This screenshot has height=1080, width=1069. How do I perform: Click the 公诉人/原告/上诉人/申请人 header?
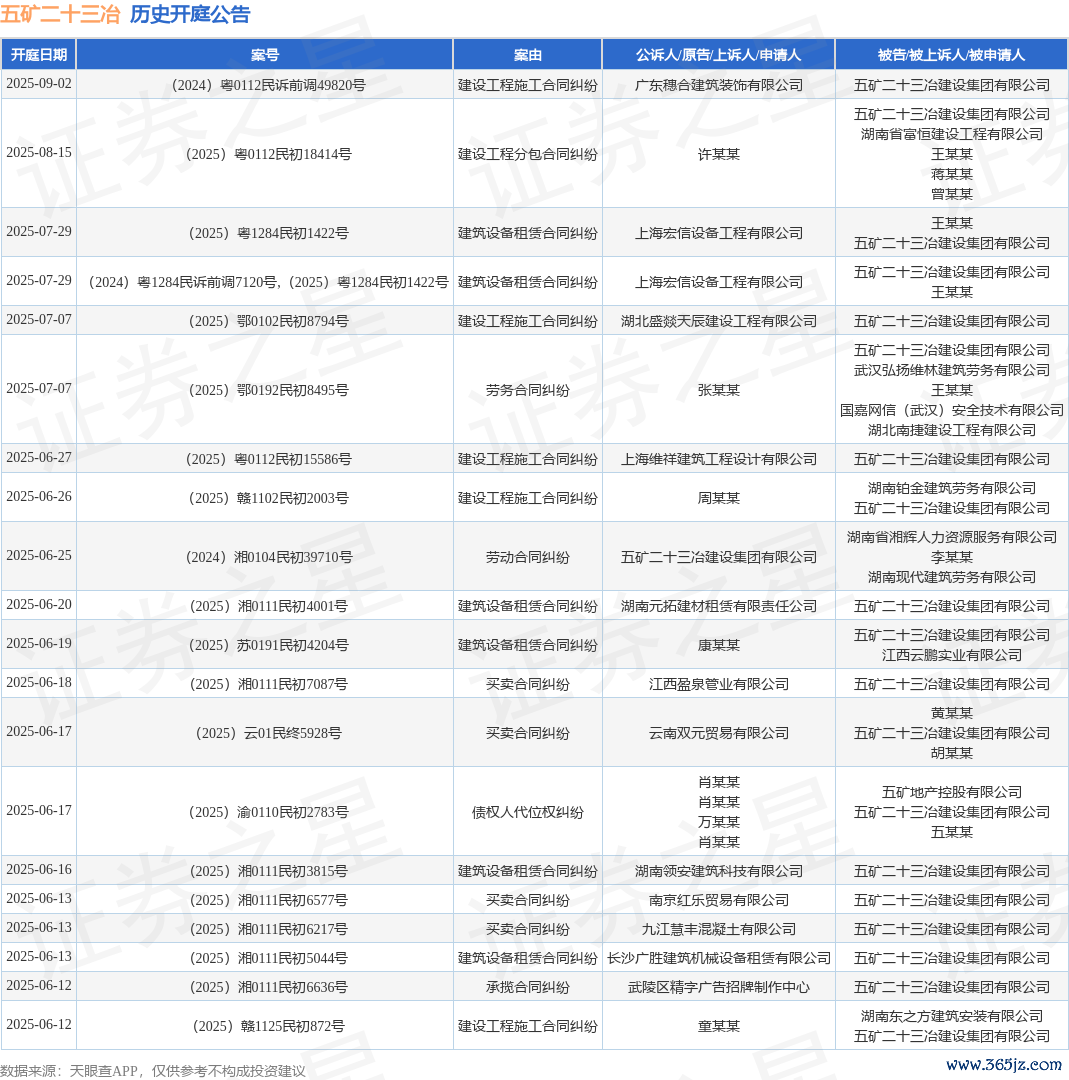pos(718,55)
